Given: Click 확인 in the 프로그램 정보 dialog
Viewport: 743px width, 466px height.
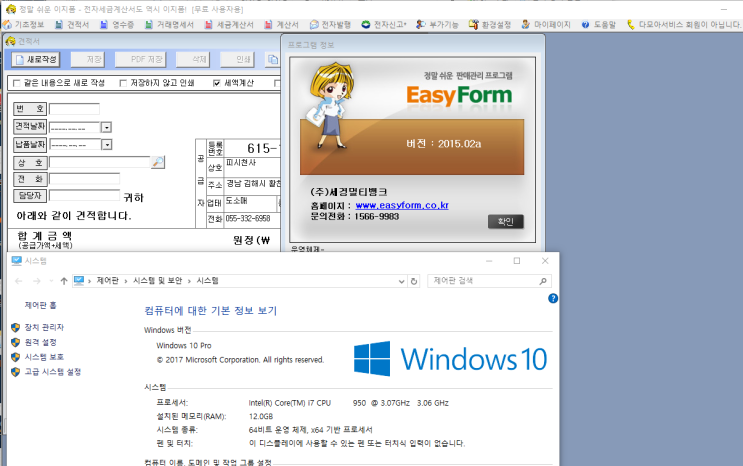Looking at the screenshot, I should pyautogui.click(x=506, y=221).
